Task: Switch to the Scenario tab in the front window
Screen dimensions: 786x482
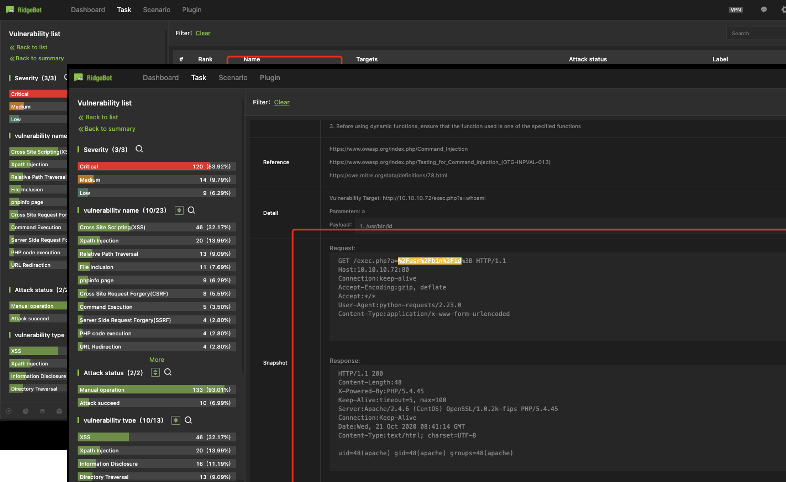Action: coord(233,77)
